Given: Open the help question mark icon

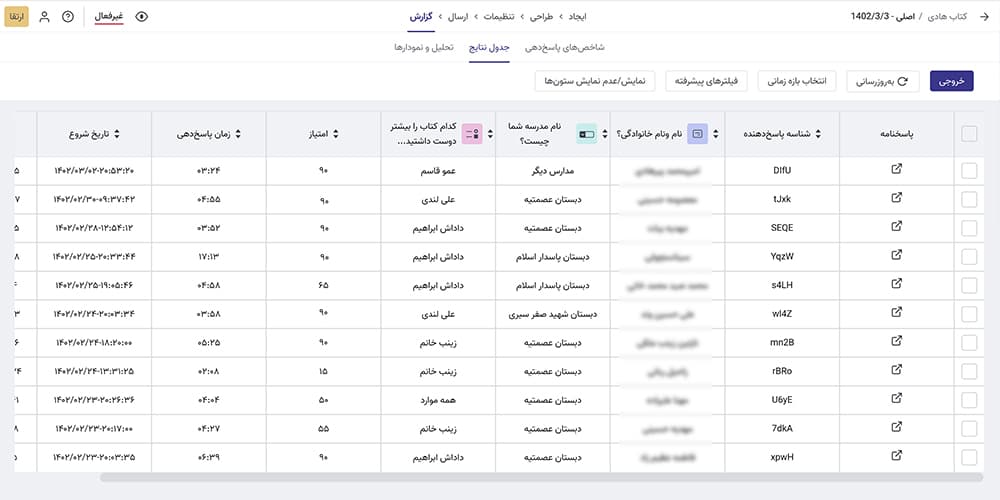Looking at the screenshot, I should (x=68, y=17).
